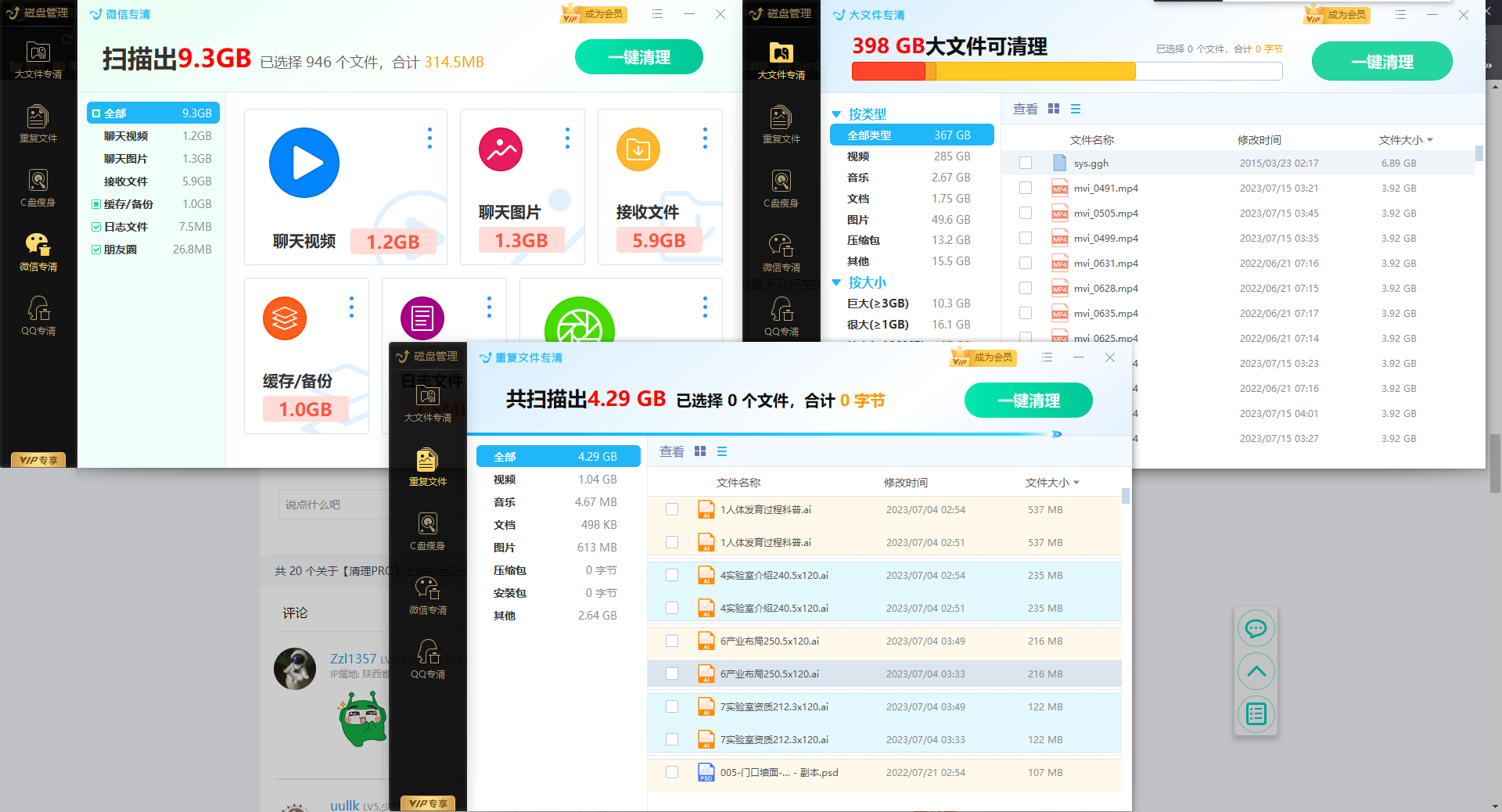Open 大文件专清 in WeChat cleaner sidebar
Image resolution: width=1502 pixels, height=812 pixels.
coord(38,60)
